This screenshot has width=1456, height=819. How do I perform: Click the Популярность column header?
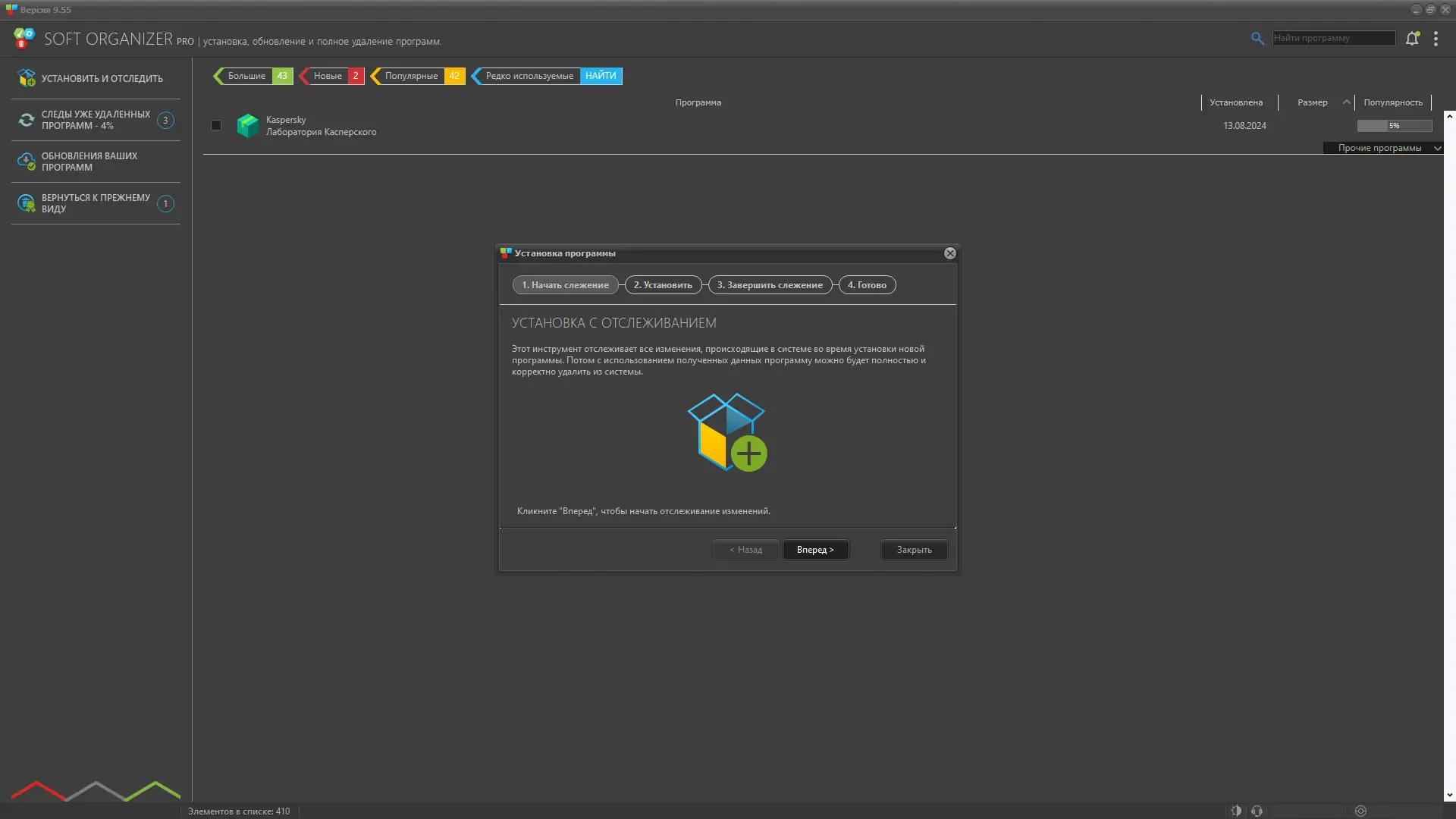1392,102
